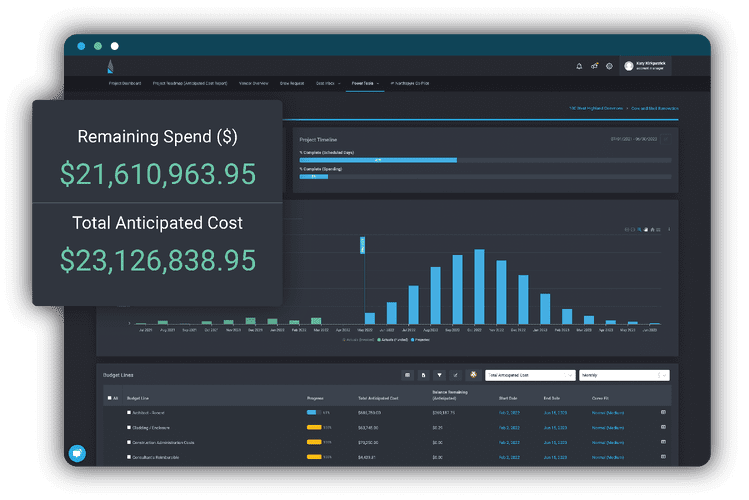The width and height of the screenshot is (749, 500).
Task: Reset chart zoom with the home icon
Action: [652, 230]
